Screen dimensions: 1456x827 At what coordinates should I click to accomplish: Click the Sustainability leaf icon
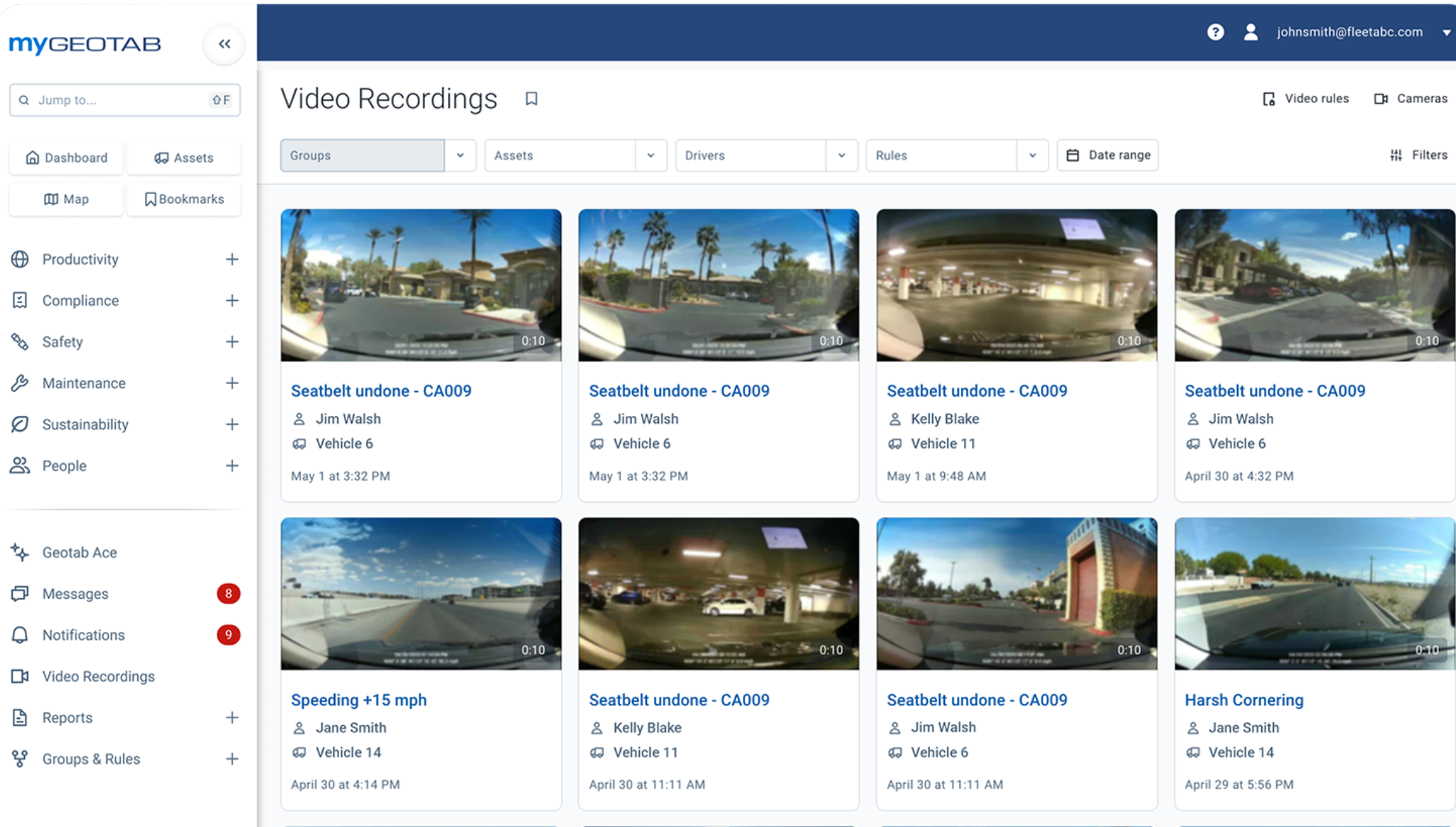(20, 425)
